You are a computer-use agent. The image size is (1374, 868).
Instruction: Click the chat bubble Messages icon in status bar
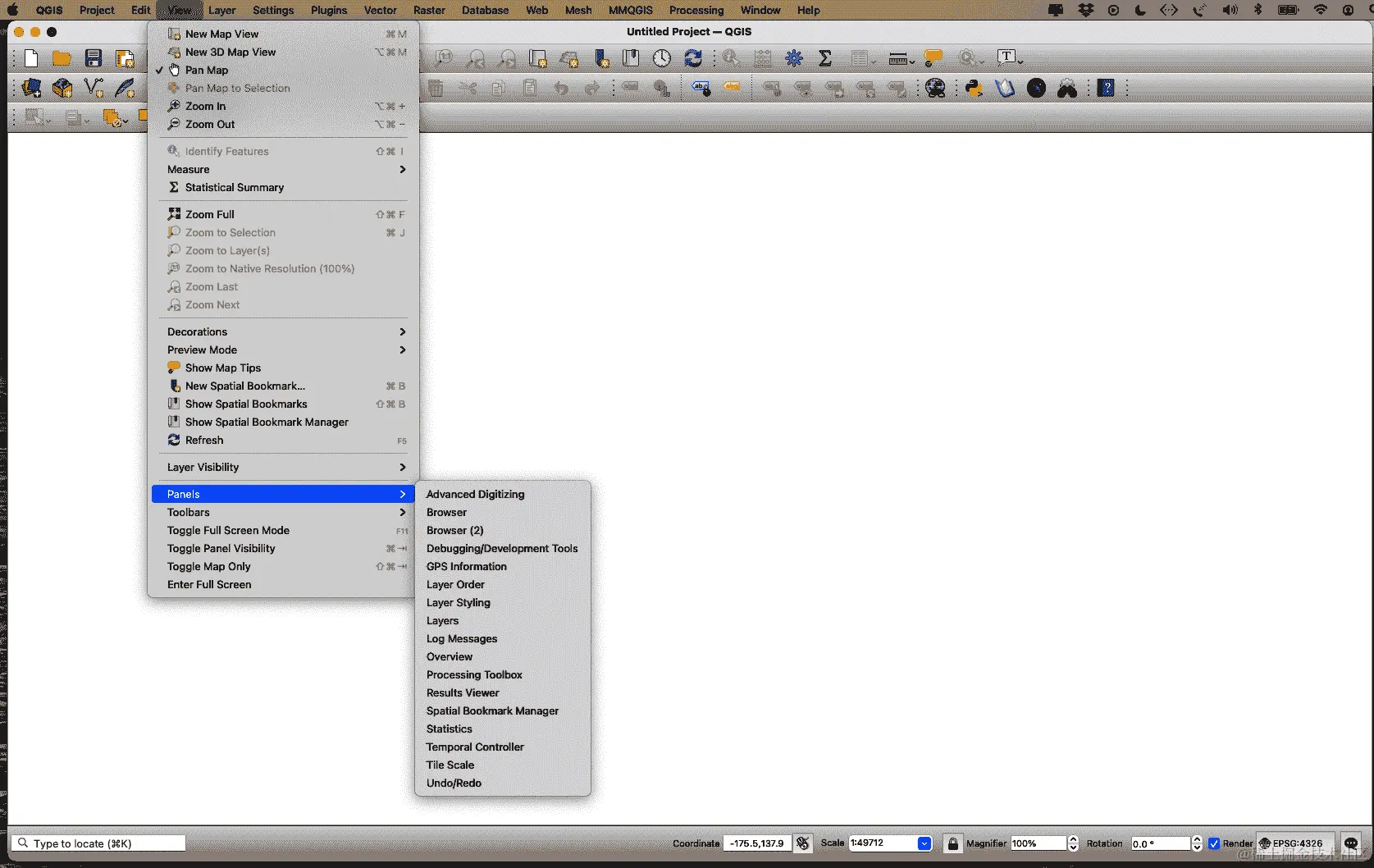[x=1351, y=843]
